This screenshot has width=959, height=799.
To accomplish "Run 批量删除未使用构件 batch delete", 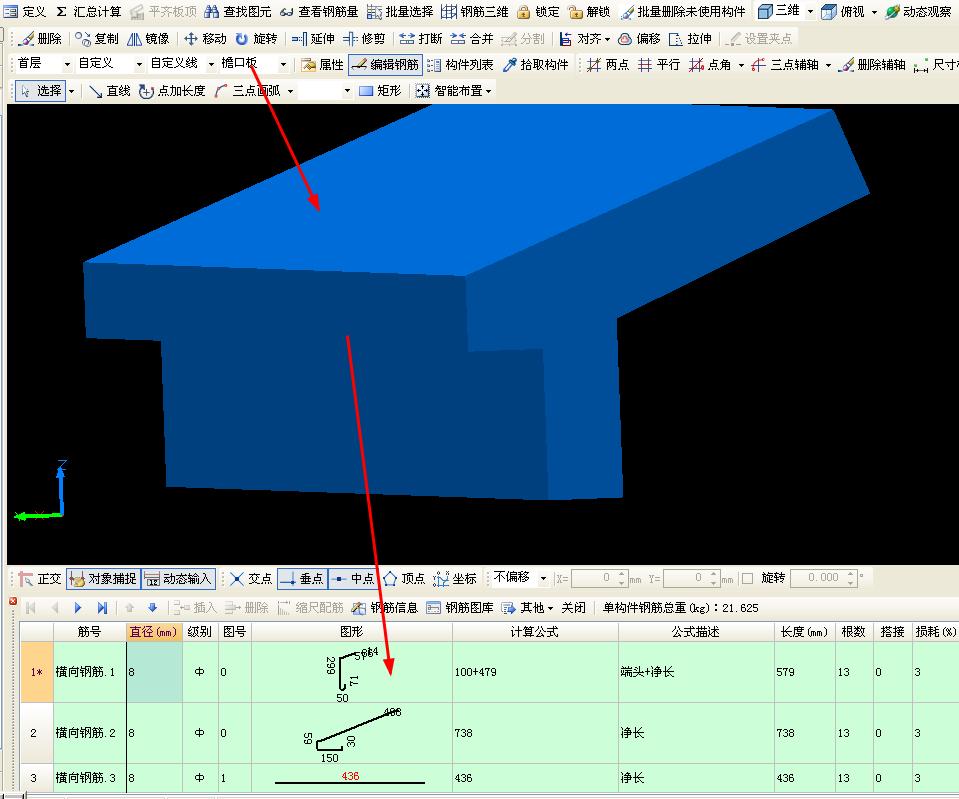I will [x=683, y=12].
